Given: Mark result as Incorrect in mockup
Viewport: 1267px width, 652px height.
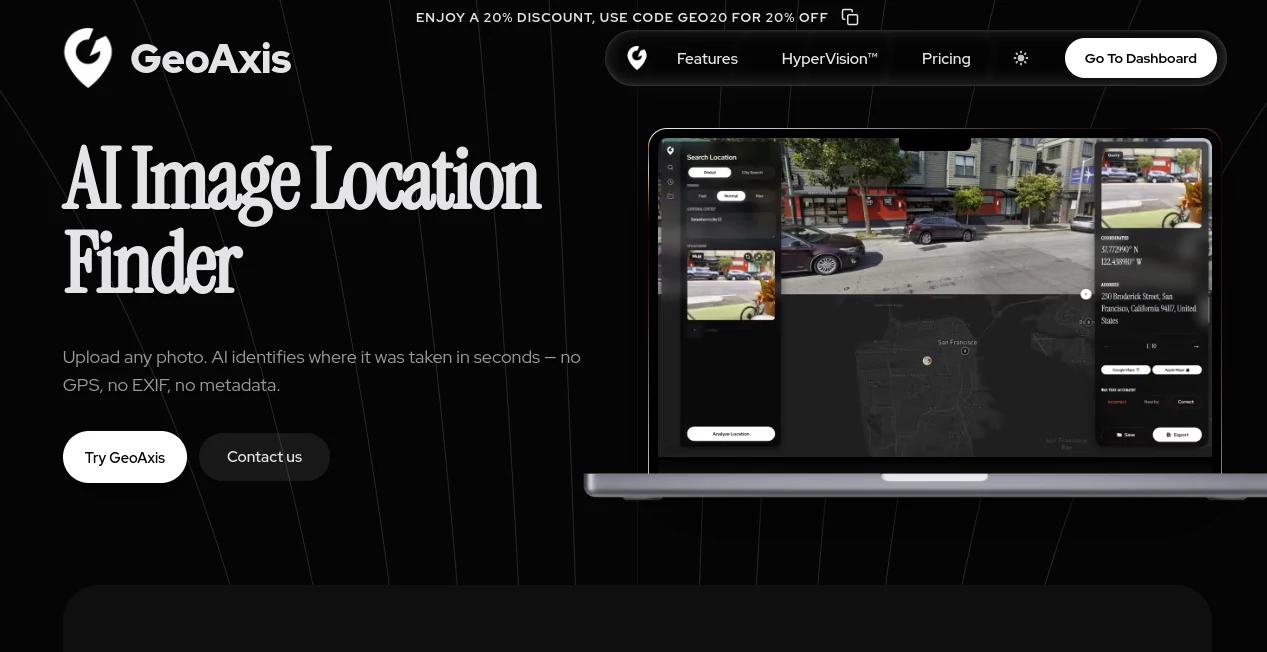Looking at the screenshot, I should pyautogui.click(x=1117, y=402).
